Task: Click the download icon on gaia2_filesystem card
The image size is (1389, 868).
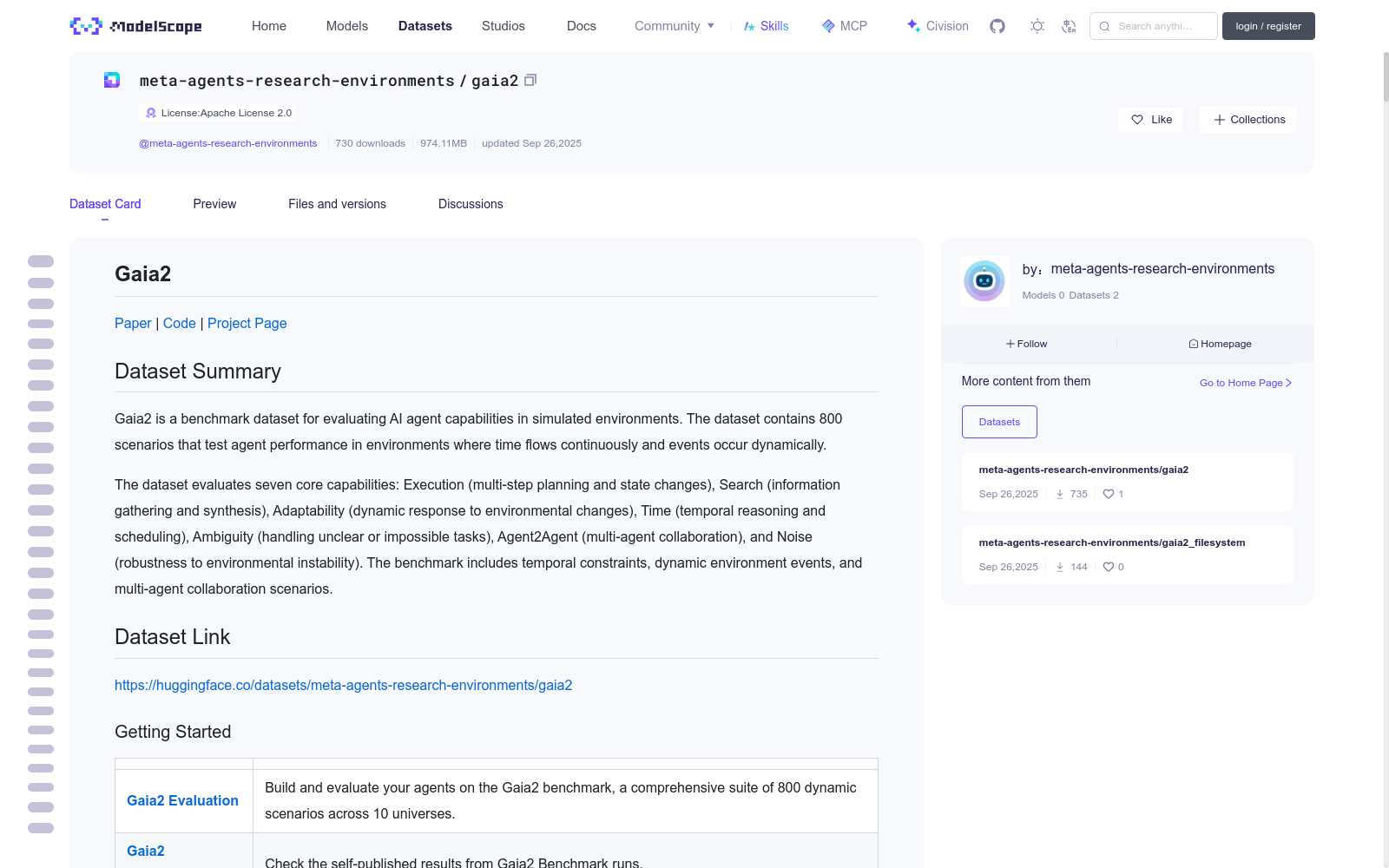Action: (1060, 567)
